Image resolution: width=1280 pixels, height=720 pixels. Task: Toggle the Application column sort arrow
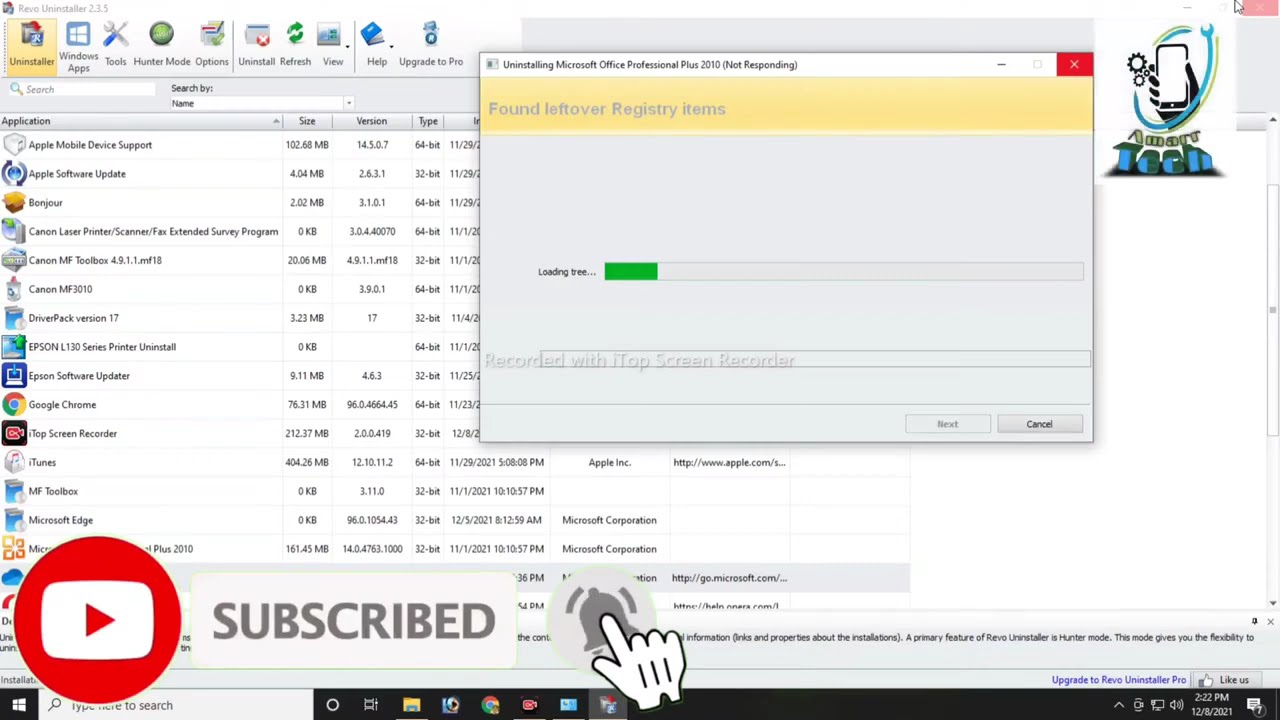[x=277, y=121]
